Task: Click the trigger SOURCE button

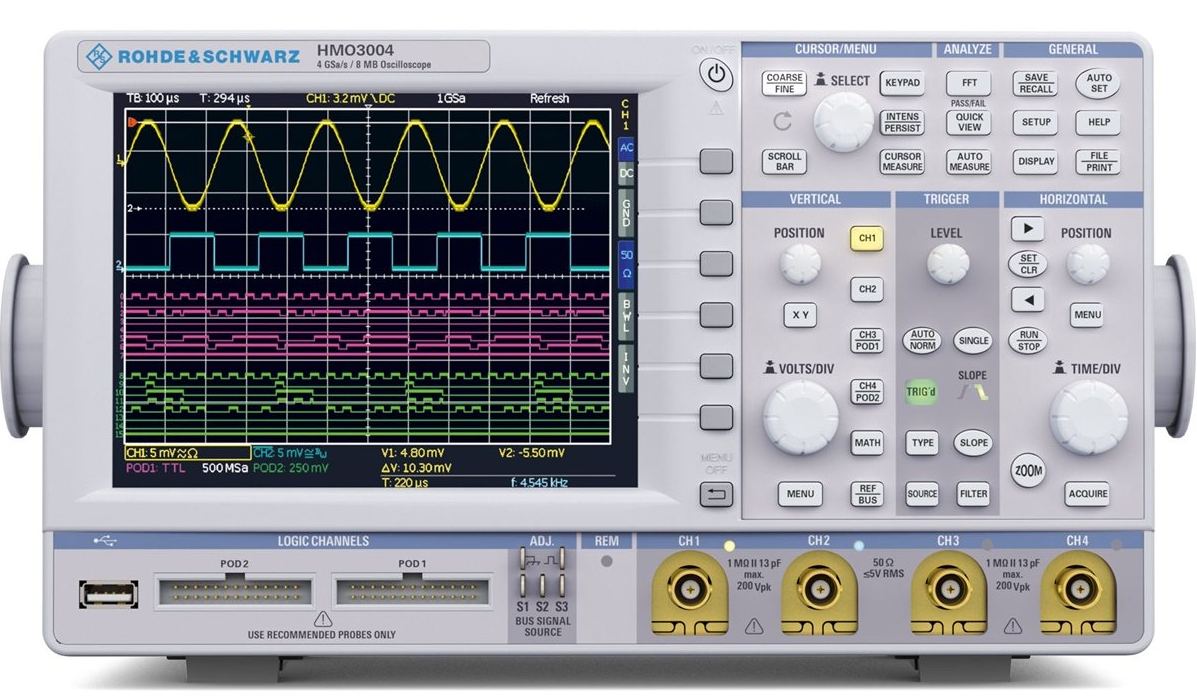Action: coord(922,494)
